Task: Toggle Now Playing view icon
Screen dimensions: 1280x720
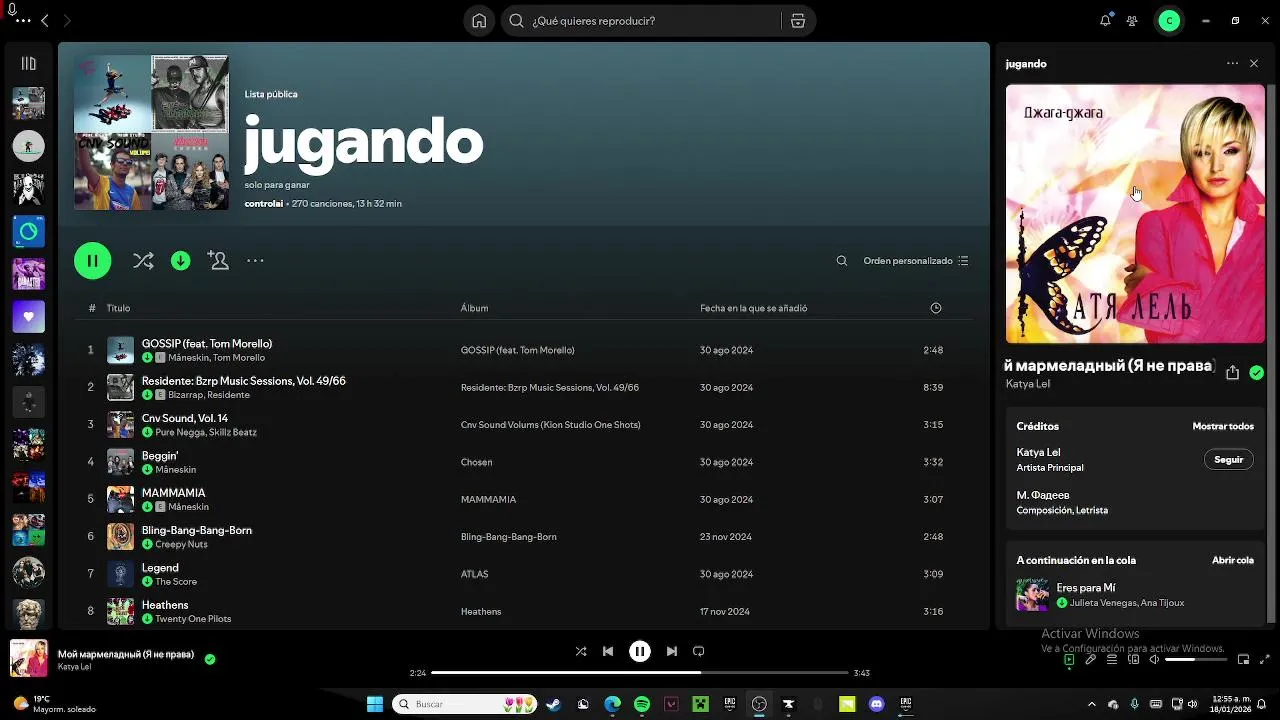Action: pos(1069,660)
